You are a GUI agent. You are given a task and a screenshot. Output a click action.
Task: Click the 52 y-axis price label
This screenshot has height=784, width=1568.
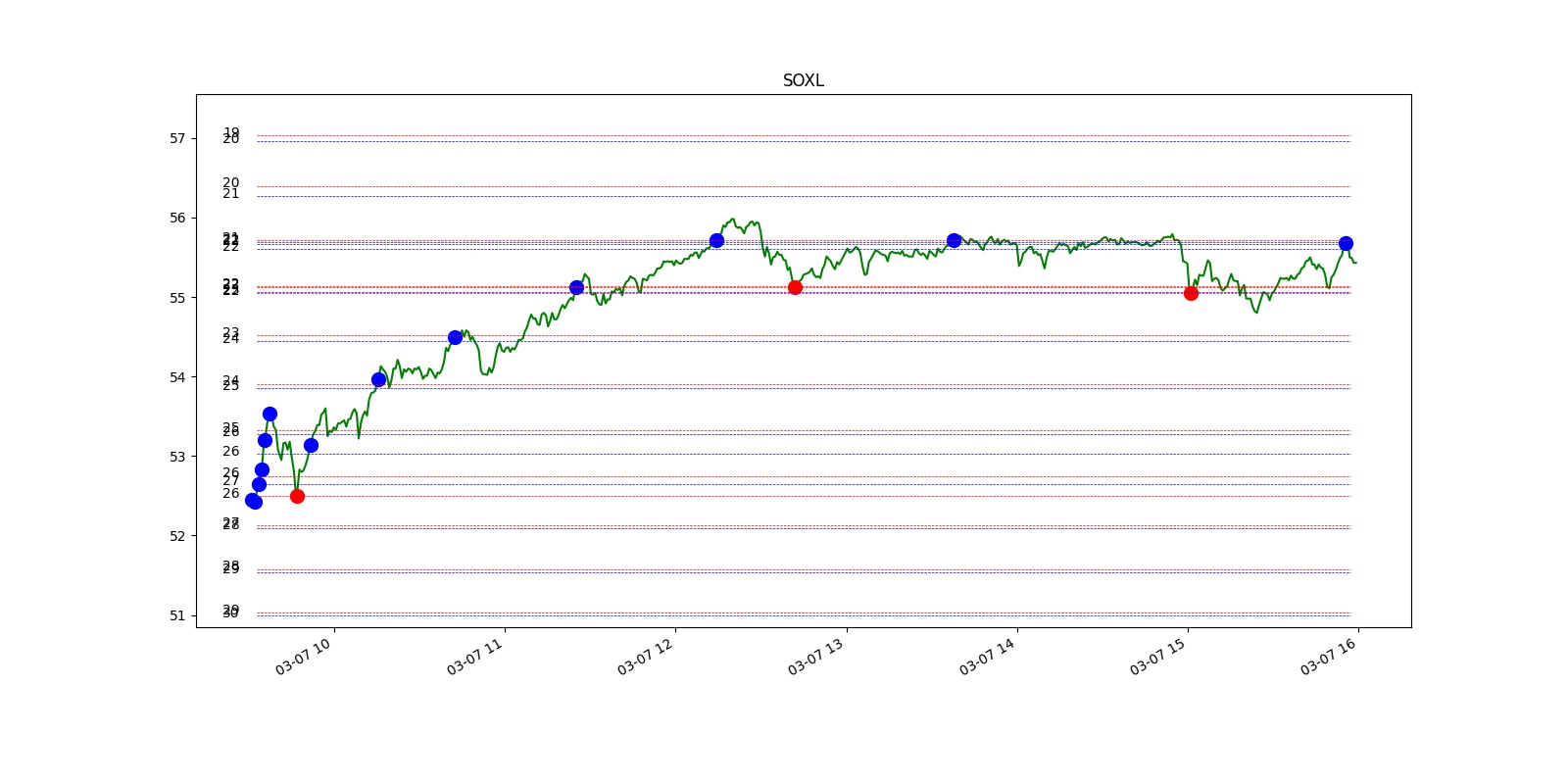click(x=177, y=536)
